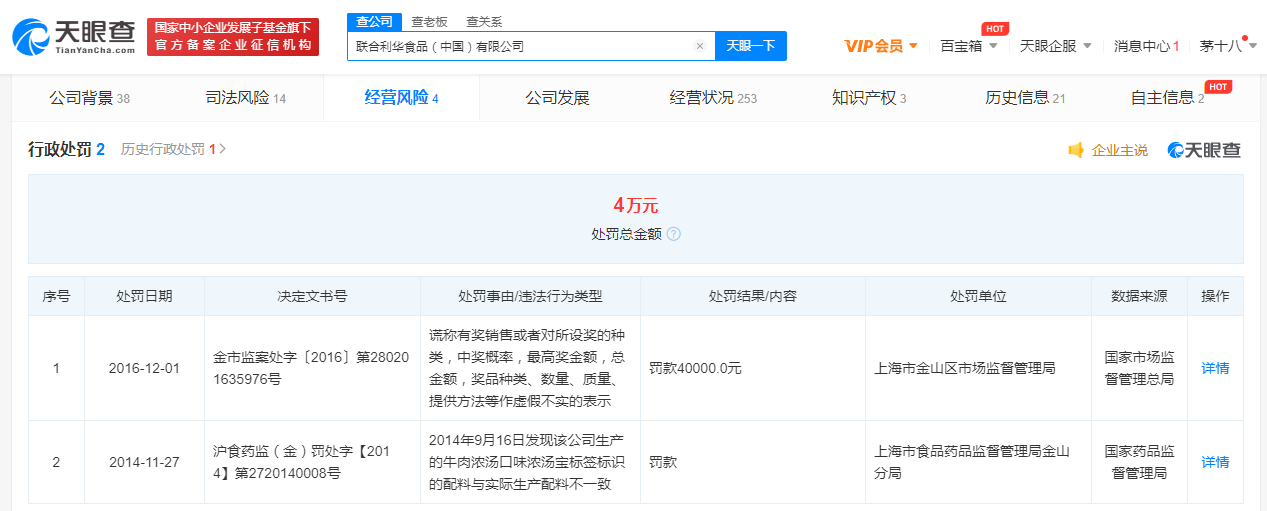Open the 公司背景 tab
1267x511 pixels.
[x=90, y=98]
